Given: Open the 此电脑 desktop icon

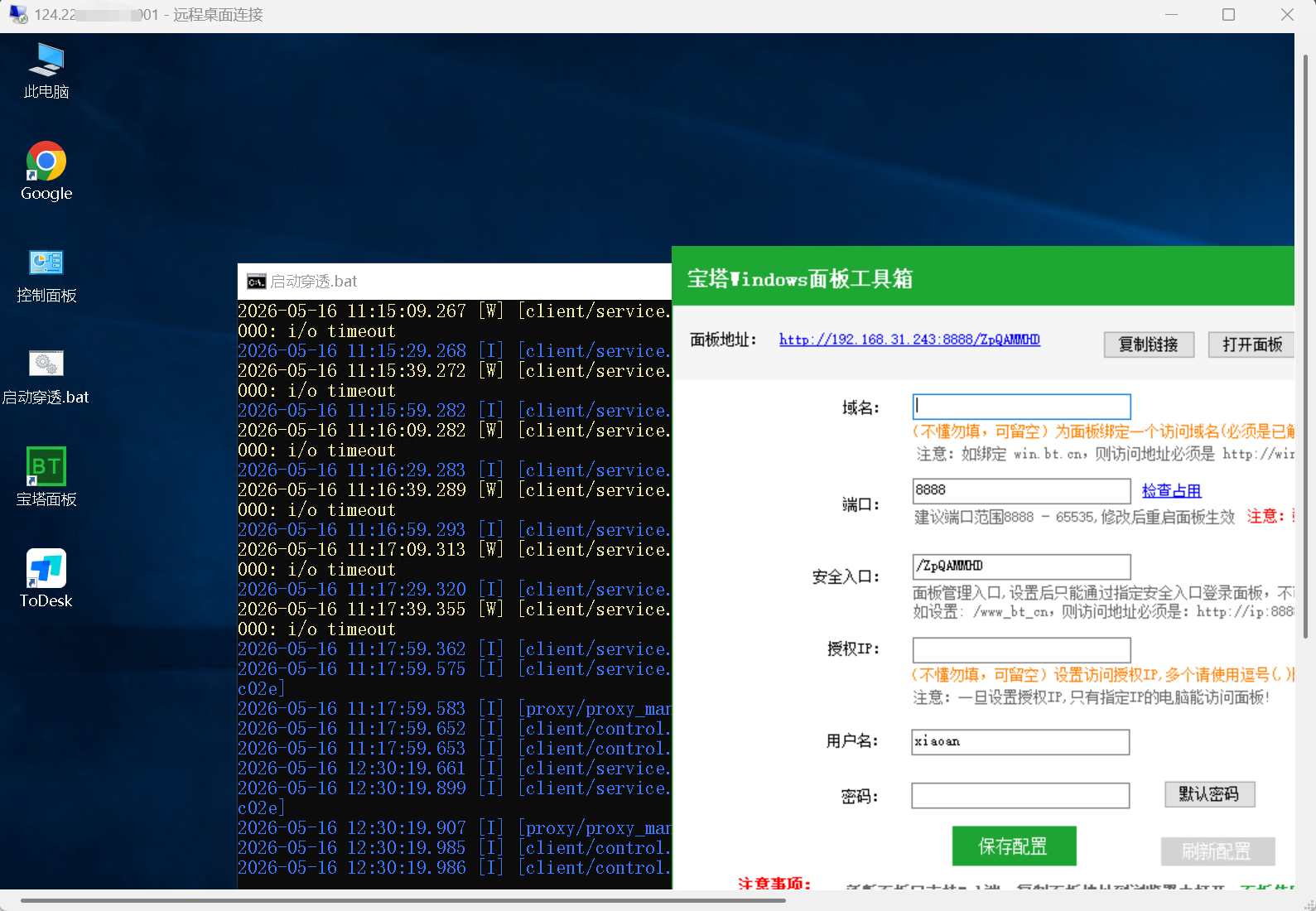Looking at the screenshot, I should pyautogui.click(x=46, y=71).
